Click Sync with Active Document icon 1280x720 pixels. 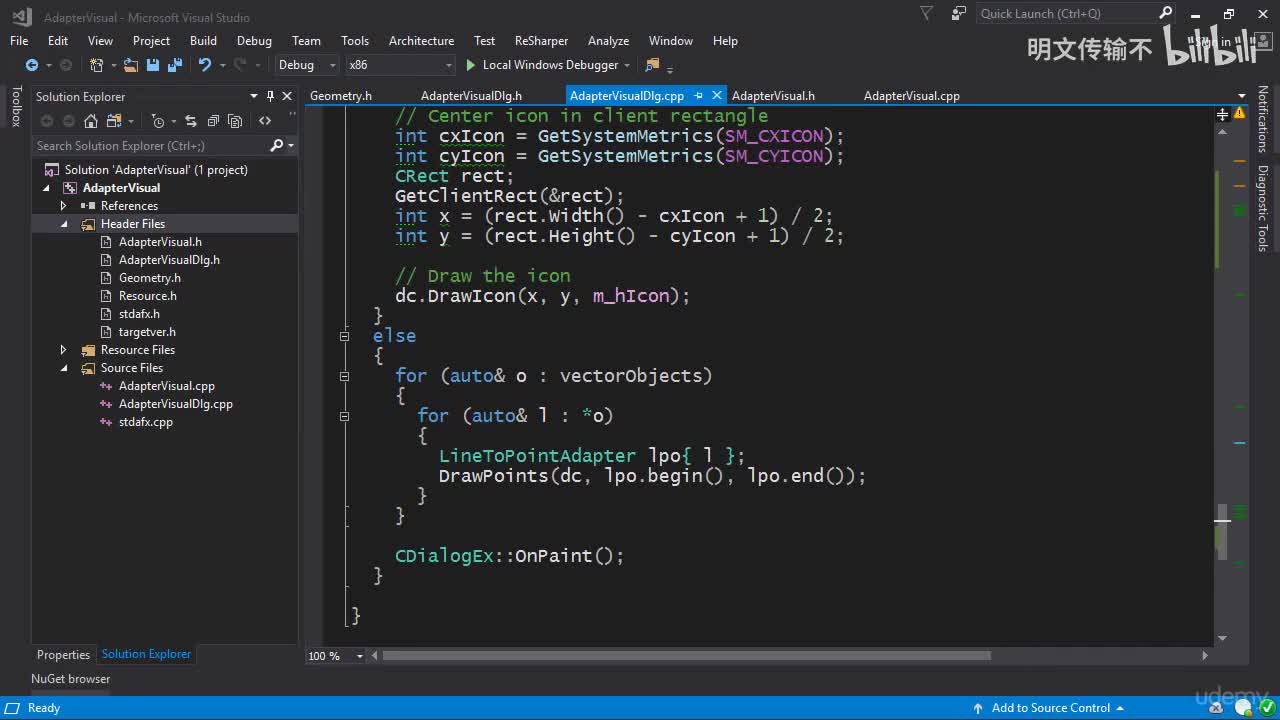coord(190,121)
